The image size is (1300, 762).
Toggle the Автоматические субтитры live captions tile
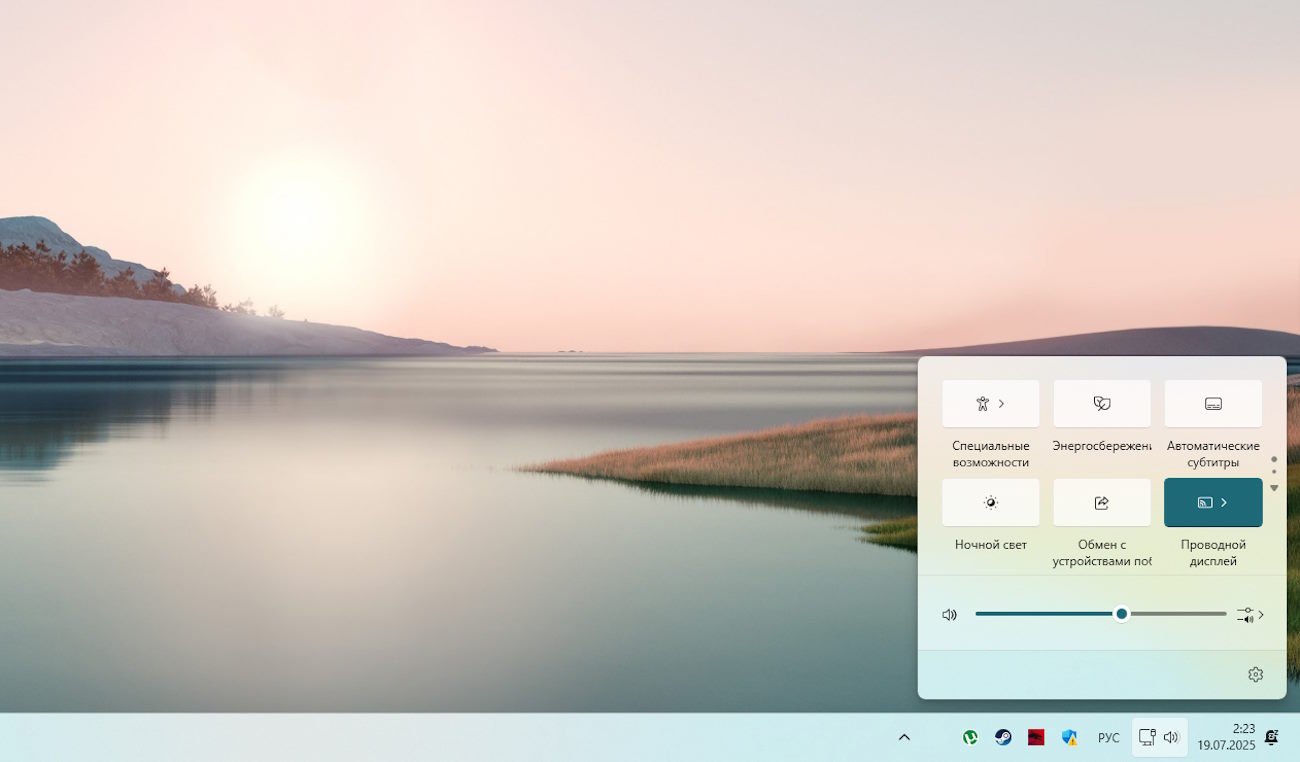(1213, 404)
